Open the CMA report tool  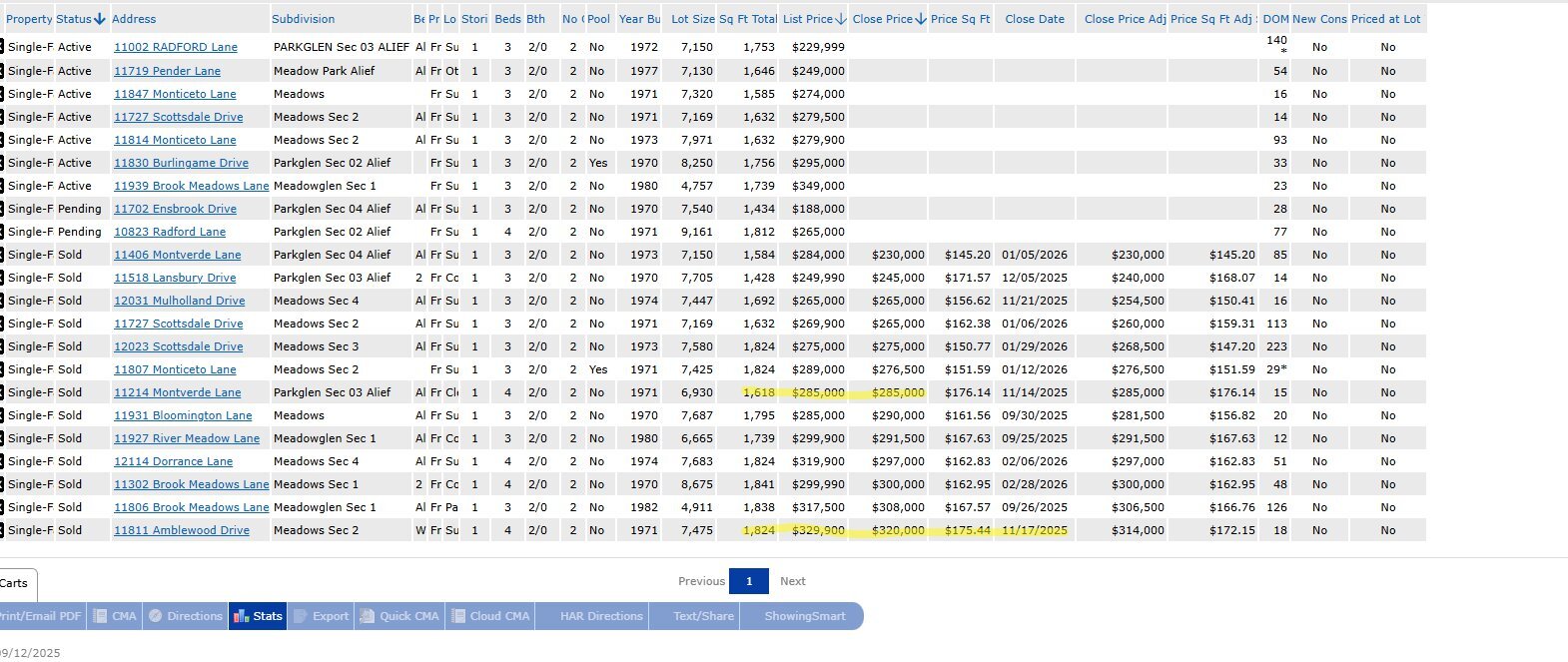click(115, 616)
